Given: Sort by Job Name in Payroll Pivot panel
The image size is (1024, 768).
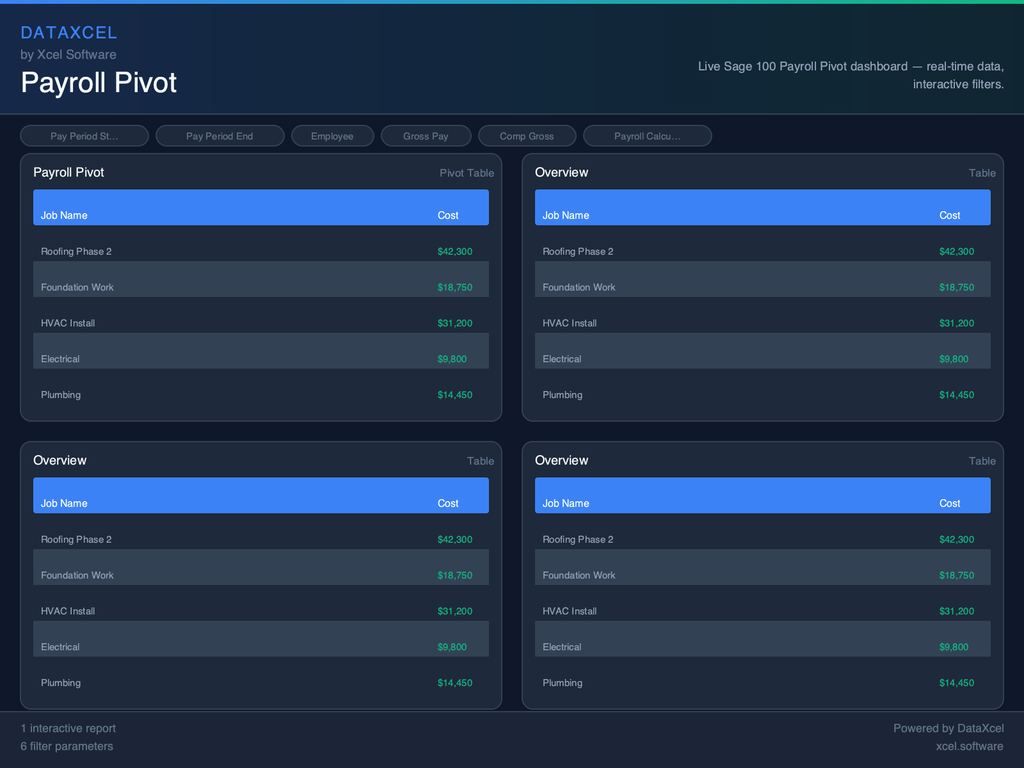Looking at the screenshot, I should (x=64, y=215).
